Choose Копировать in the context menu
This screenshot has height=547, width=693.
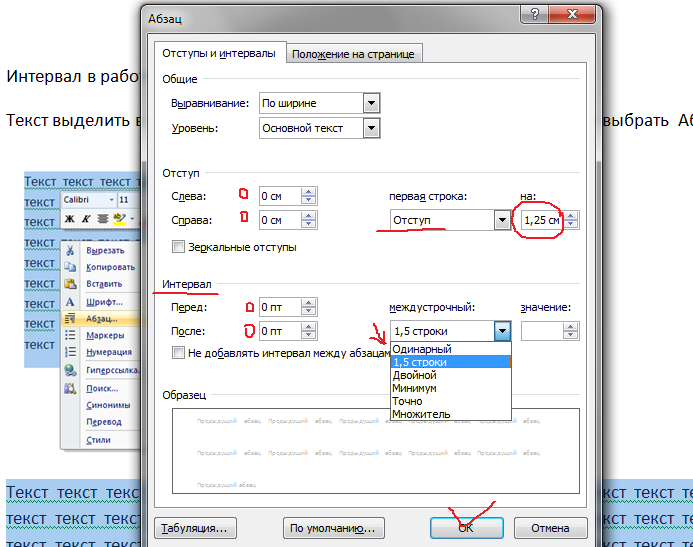[110, 267]
